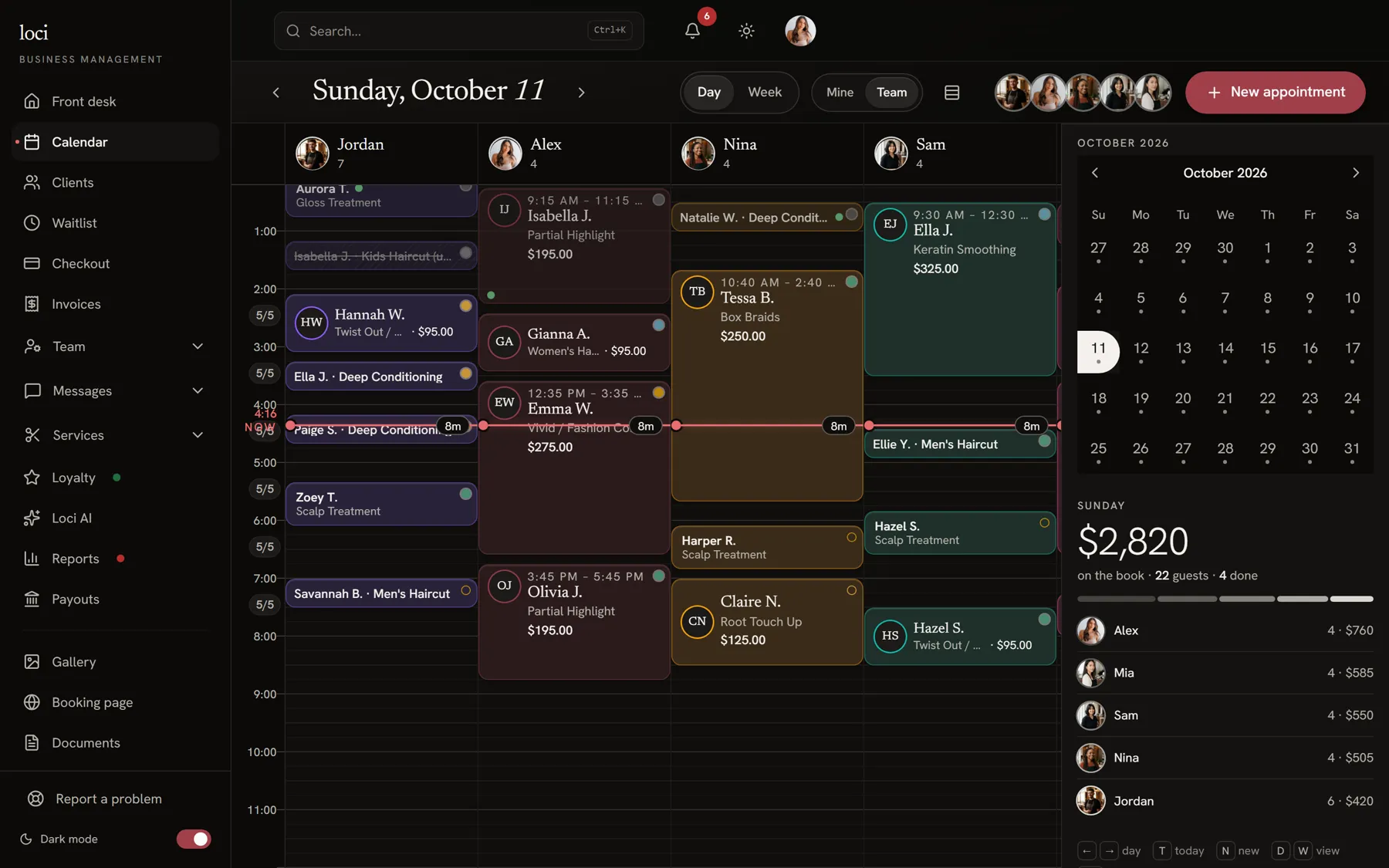The image size is (1389, 868).
Task: Switch to Day view
Action: 708,93
